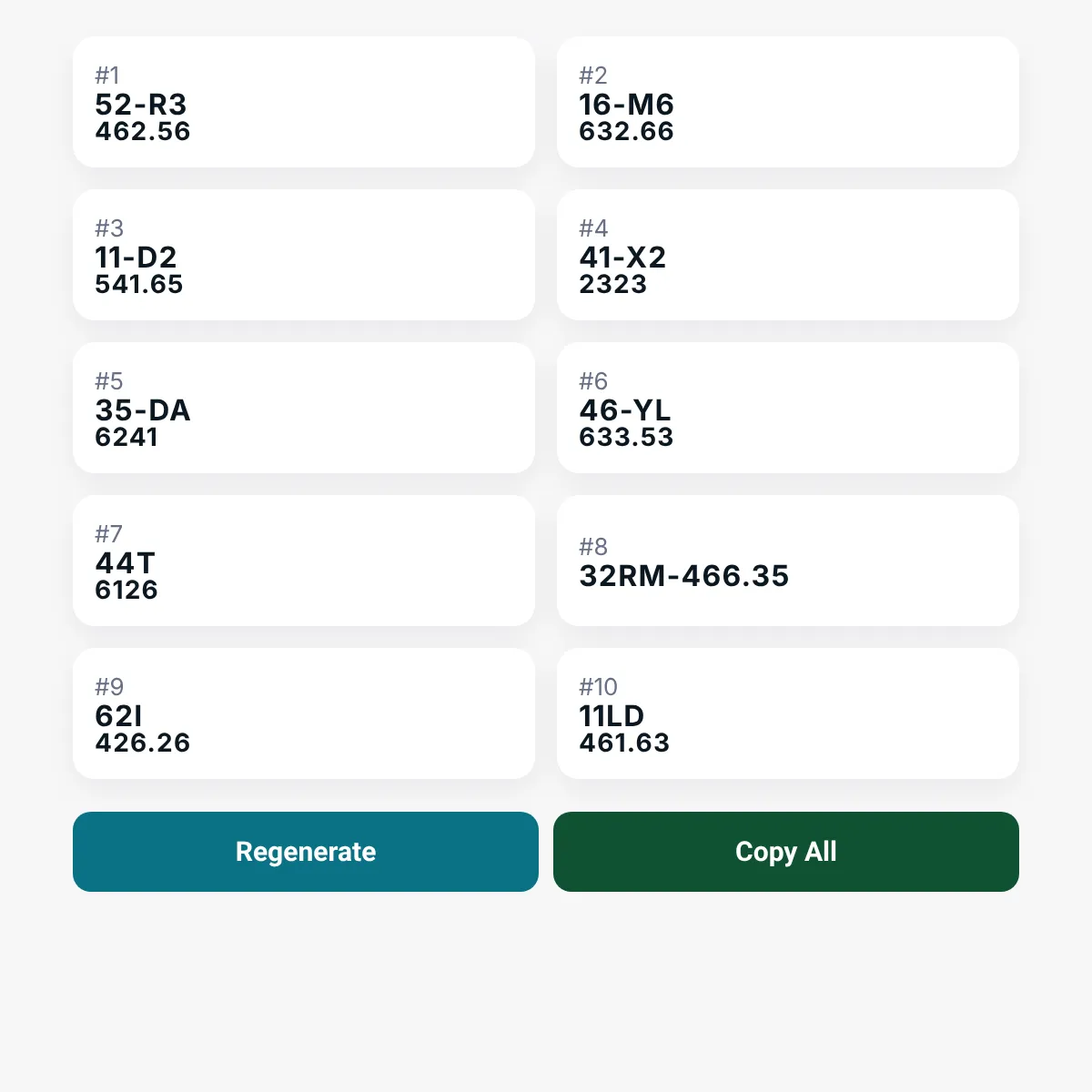Select card #5 with code 35-DA
The height and width of the screenshot is (1092, 1092).
[x=304, y=408]
